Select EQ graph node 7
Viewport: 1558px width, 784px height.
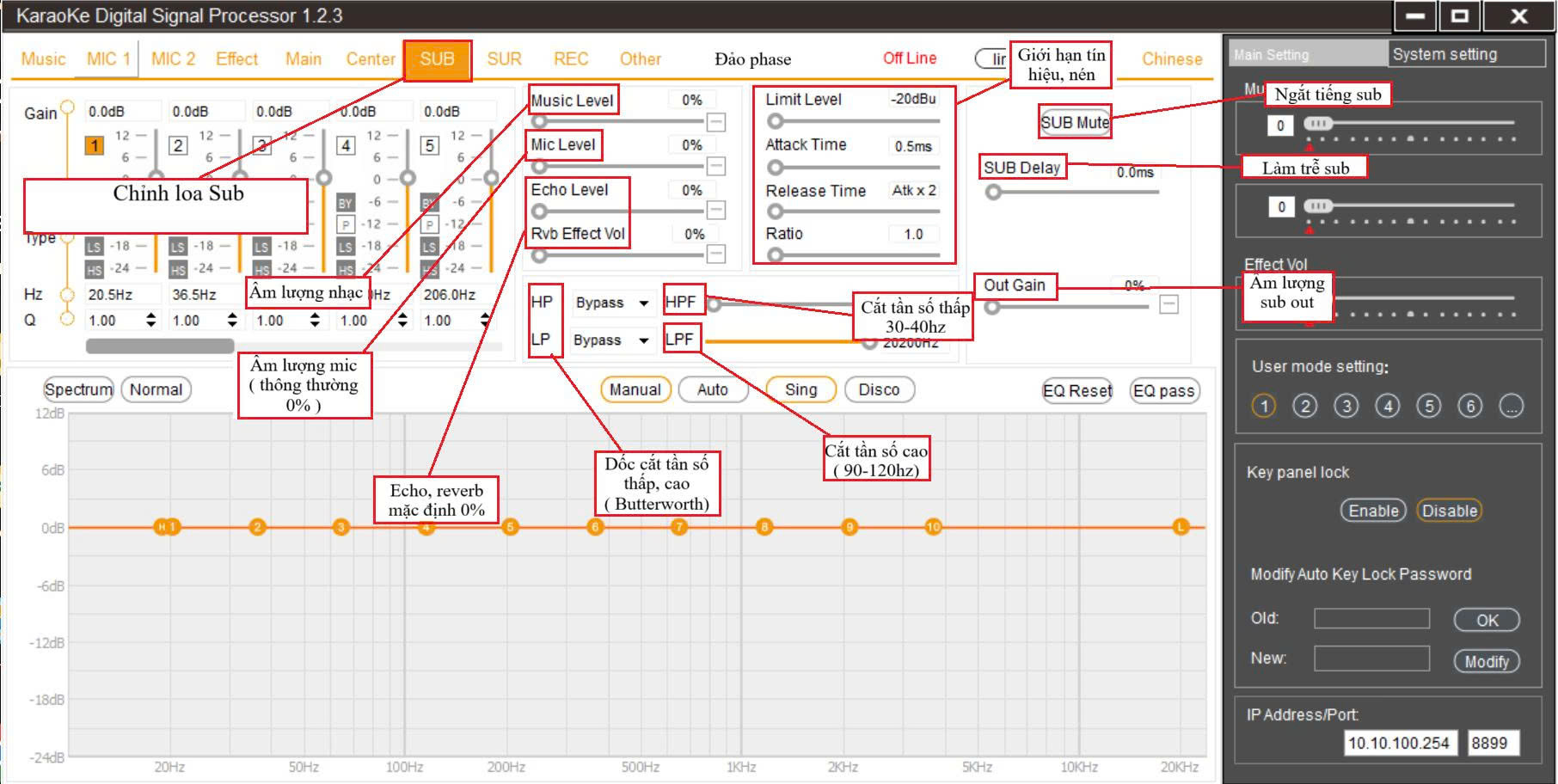tap(679, 527)
